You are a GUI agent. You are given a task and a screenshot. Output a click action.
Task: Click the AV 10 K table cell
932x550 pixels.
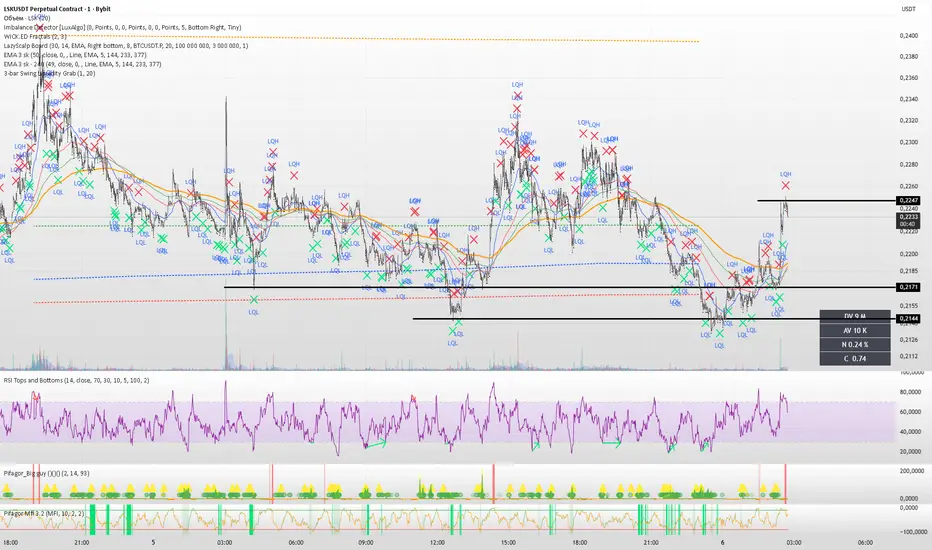(x=855, y=330)
